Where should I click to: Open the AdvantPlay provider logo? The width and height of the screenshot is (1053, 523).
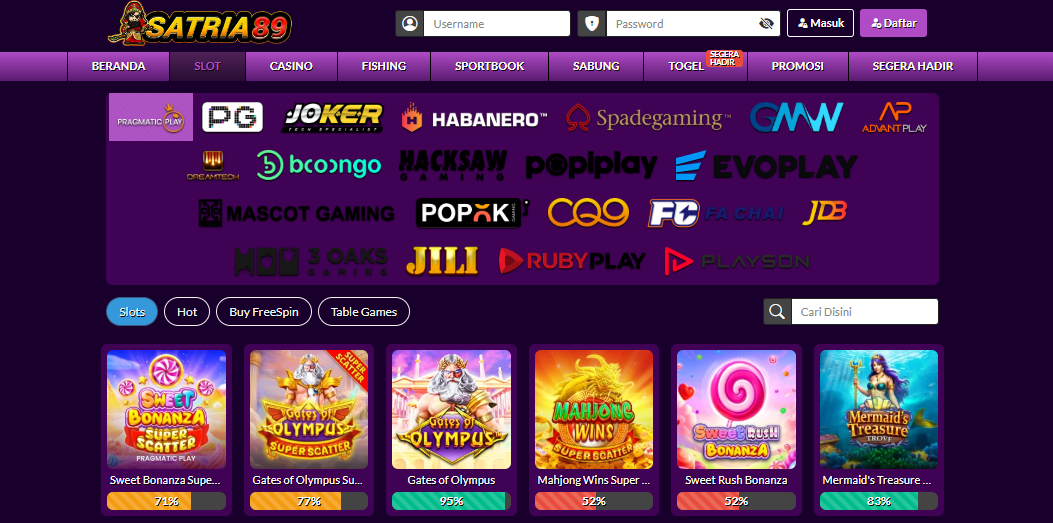pyautogui.click(x=894, y=117)
